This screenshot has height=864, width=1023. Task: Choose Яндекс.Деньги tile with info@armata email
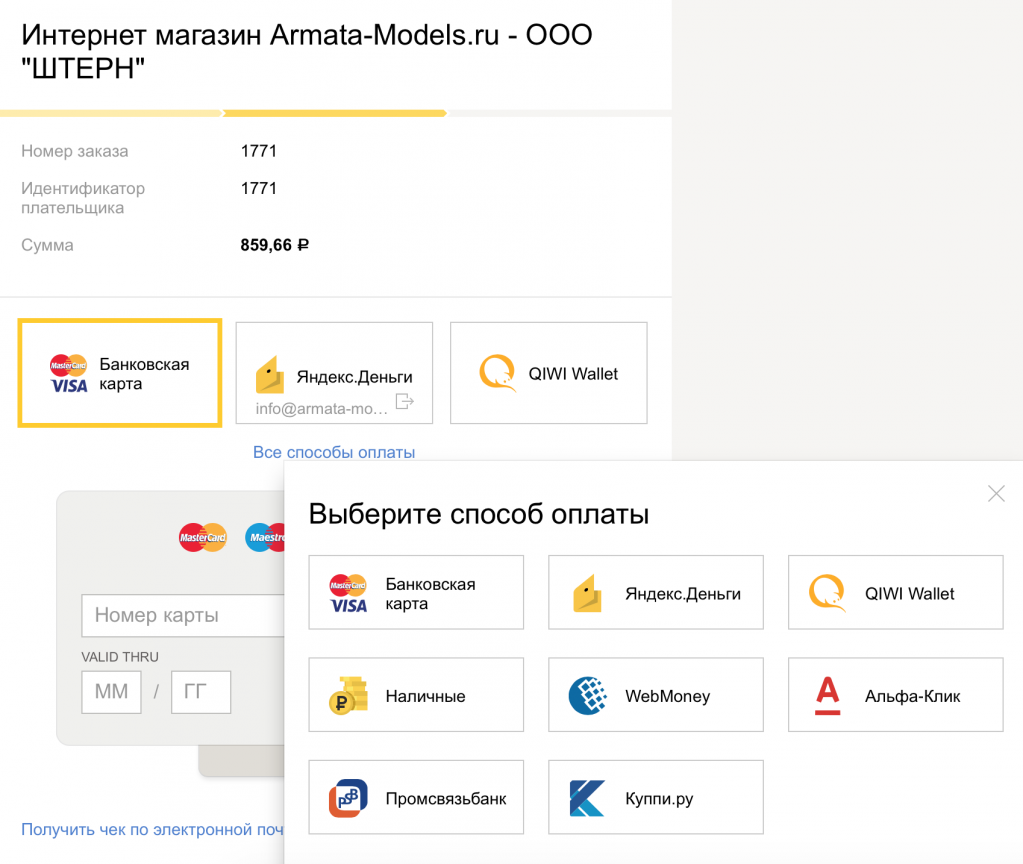pos(334,373)
